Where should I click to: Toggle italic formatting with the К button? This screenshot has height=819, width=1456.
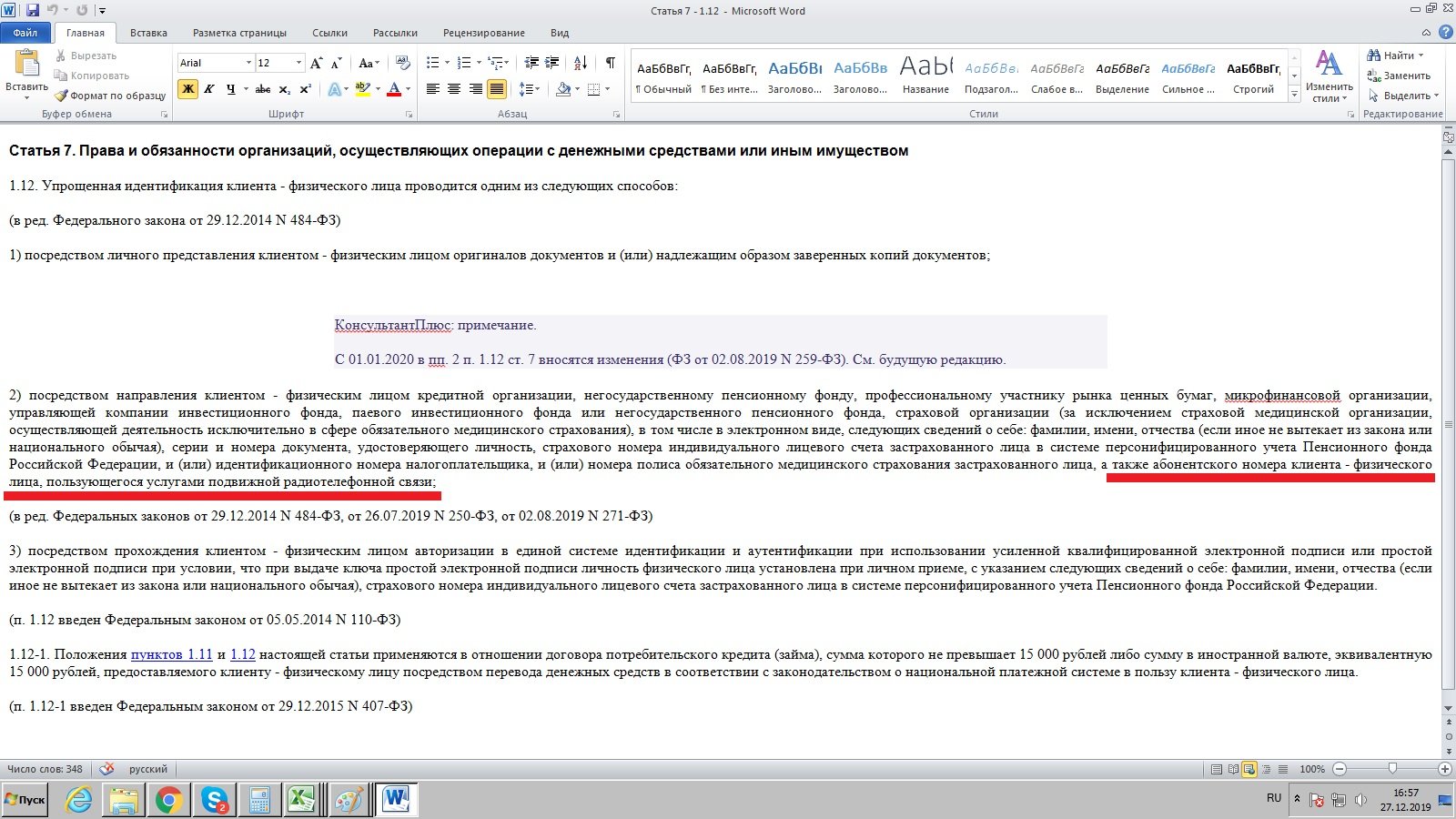[208, 89]
